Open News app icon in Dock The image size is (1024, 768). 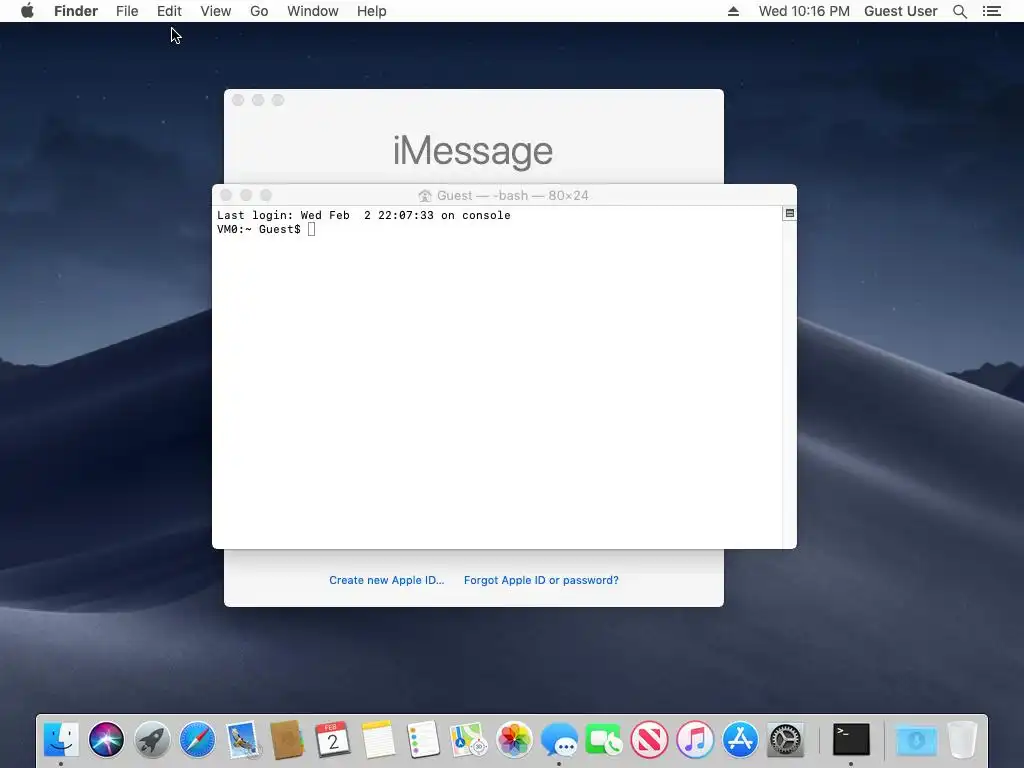point(649,740)
